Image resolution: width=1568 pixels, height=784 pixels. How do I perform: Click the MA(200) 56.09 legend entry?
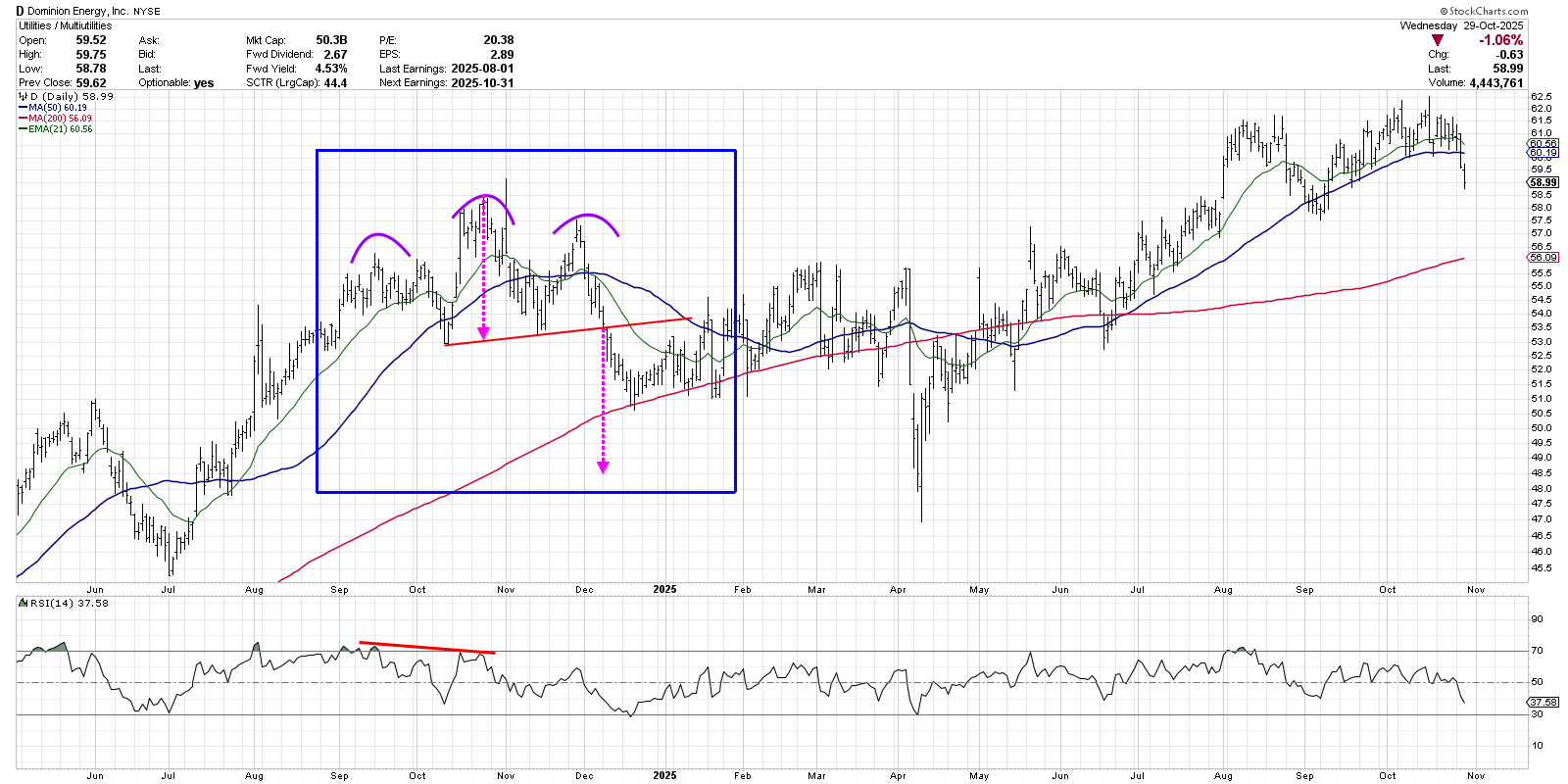(60, 119)
